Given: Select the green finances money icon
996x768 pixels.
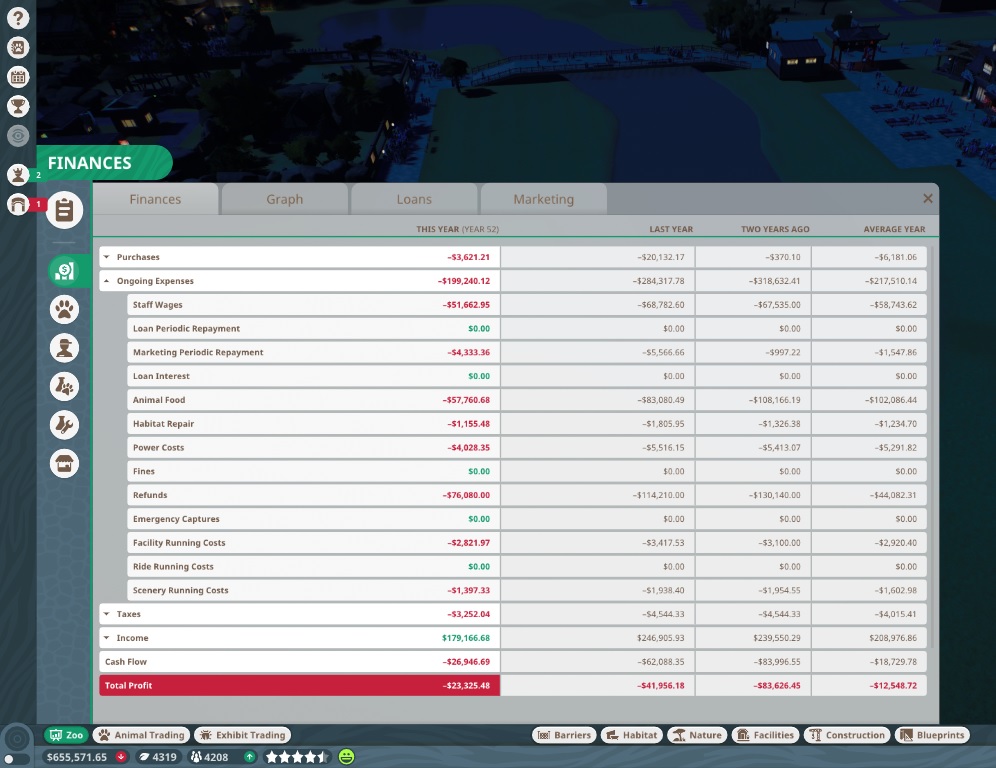Looking at the screenshot, I should [x=64, y=271].
